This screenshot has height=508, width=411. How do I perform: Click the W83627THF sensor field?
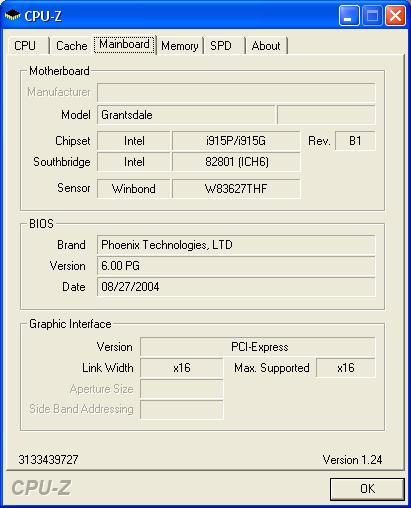click(x=236, y=189)
